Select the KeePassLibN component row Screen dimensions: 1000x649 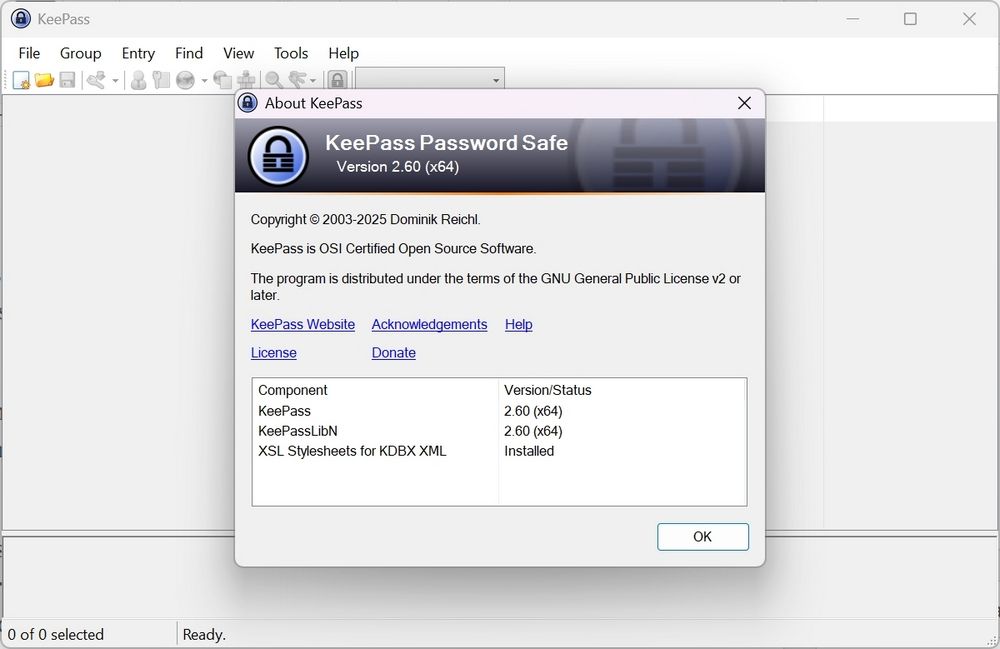(x=298, y=431)
